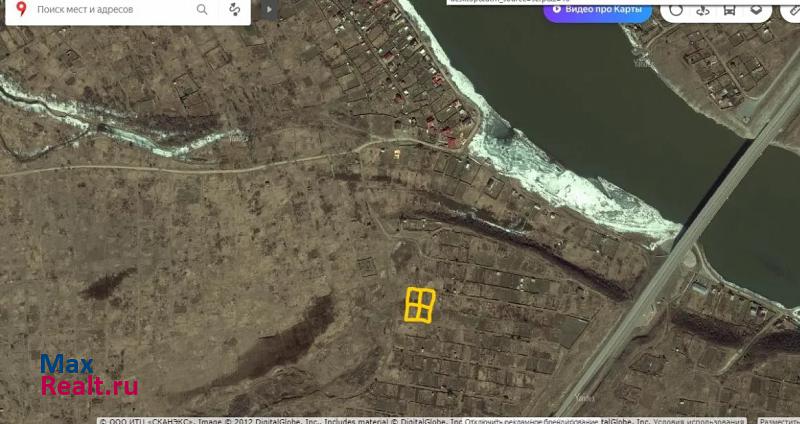Open the 'Видео про Карты' button
Viewport: 800px width, 424px height.
(597, 10)
